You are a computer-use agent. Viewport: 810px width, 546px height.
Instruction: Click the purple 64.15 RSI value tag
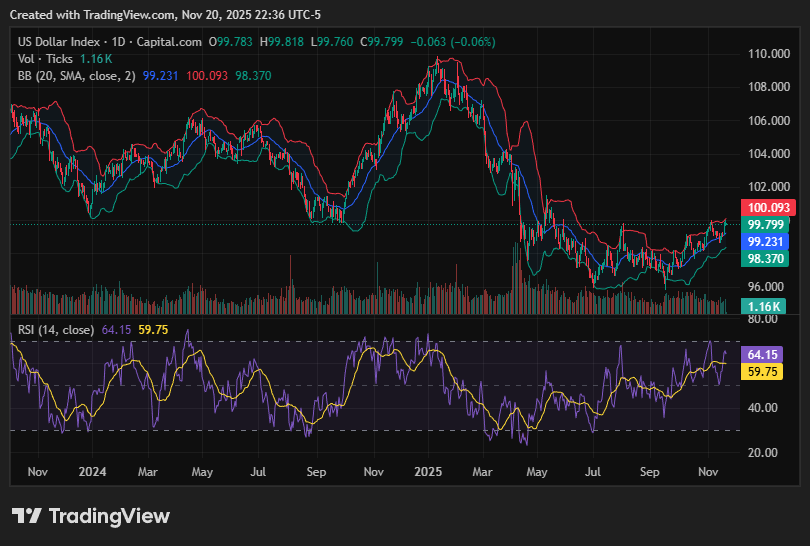pos(765,355)
